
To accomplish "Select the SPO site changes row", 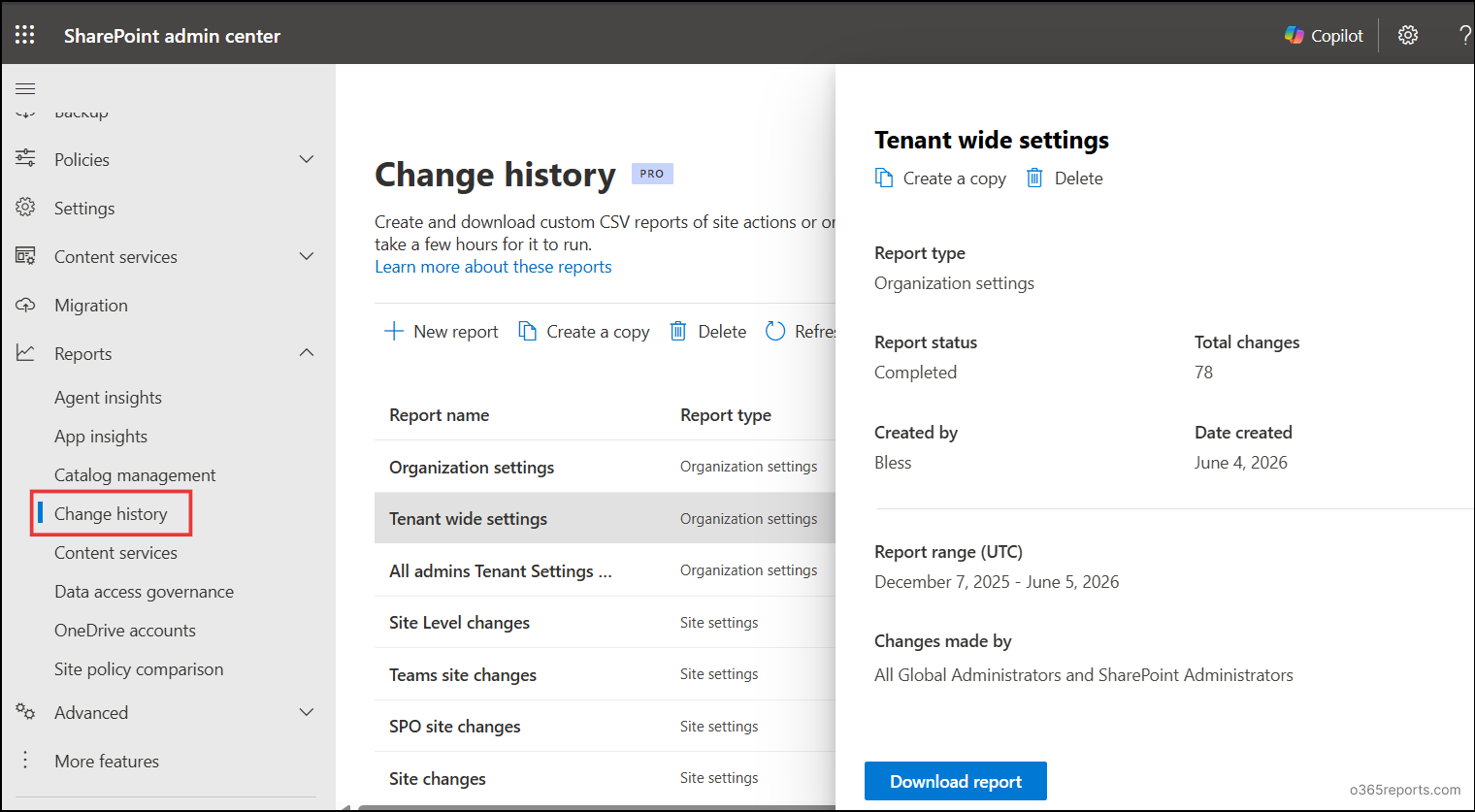I will click(x=605, y=726).
